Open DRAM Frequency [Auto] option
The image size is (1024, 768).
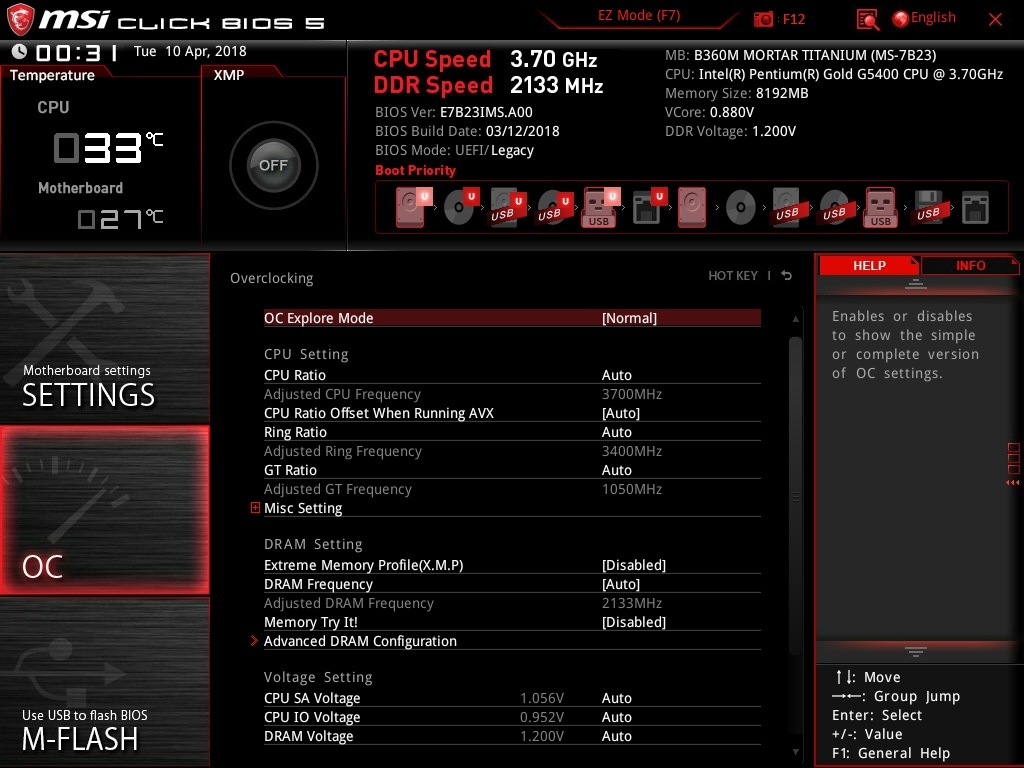click(x=512, y=584)
